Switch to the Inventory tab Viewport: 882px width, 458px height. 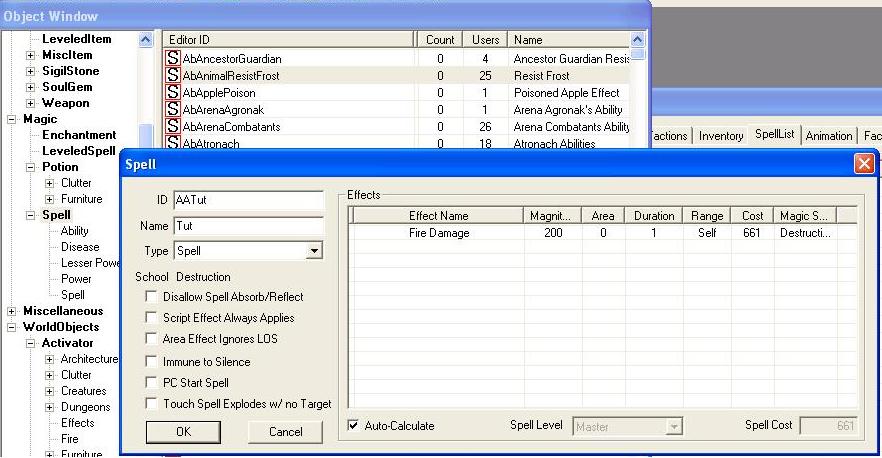tap(721, 136)
